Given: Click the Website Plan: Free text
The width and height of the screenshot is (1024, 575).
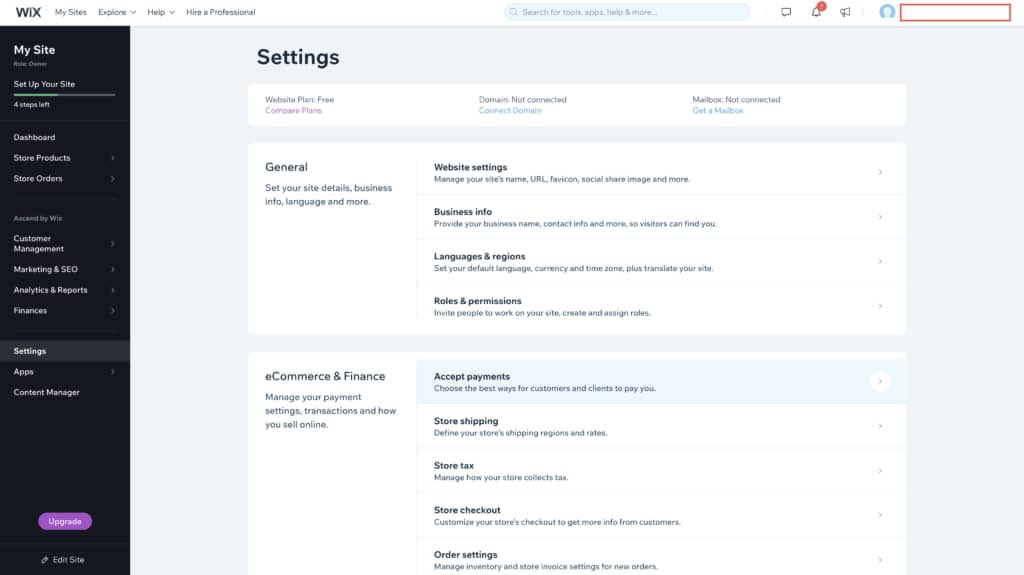Looking at the screenshot, I should coord(299,99).
